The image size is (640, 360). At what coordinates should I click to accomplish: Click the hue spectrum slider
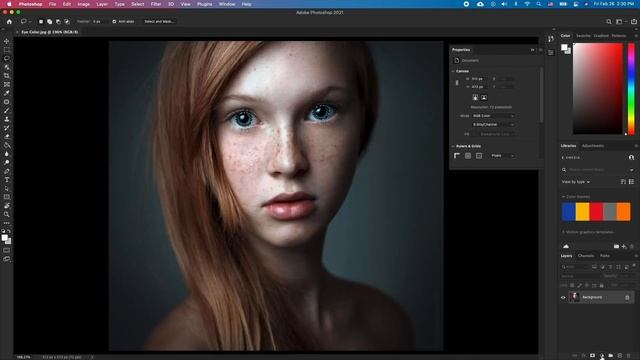[x=631, y=89]
